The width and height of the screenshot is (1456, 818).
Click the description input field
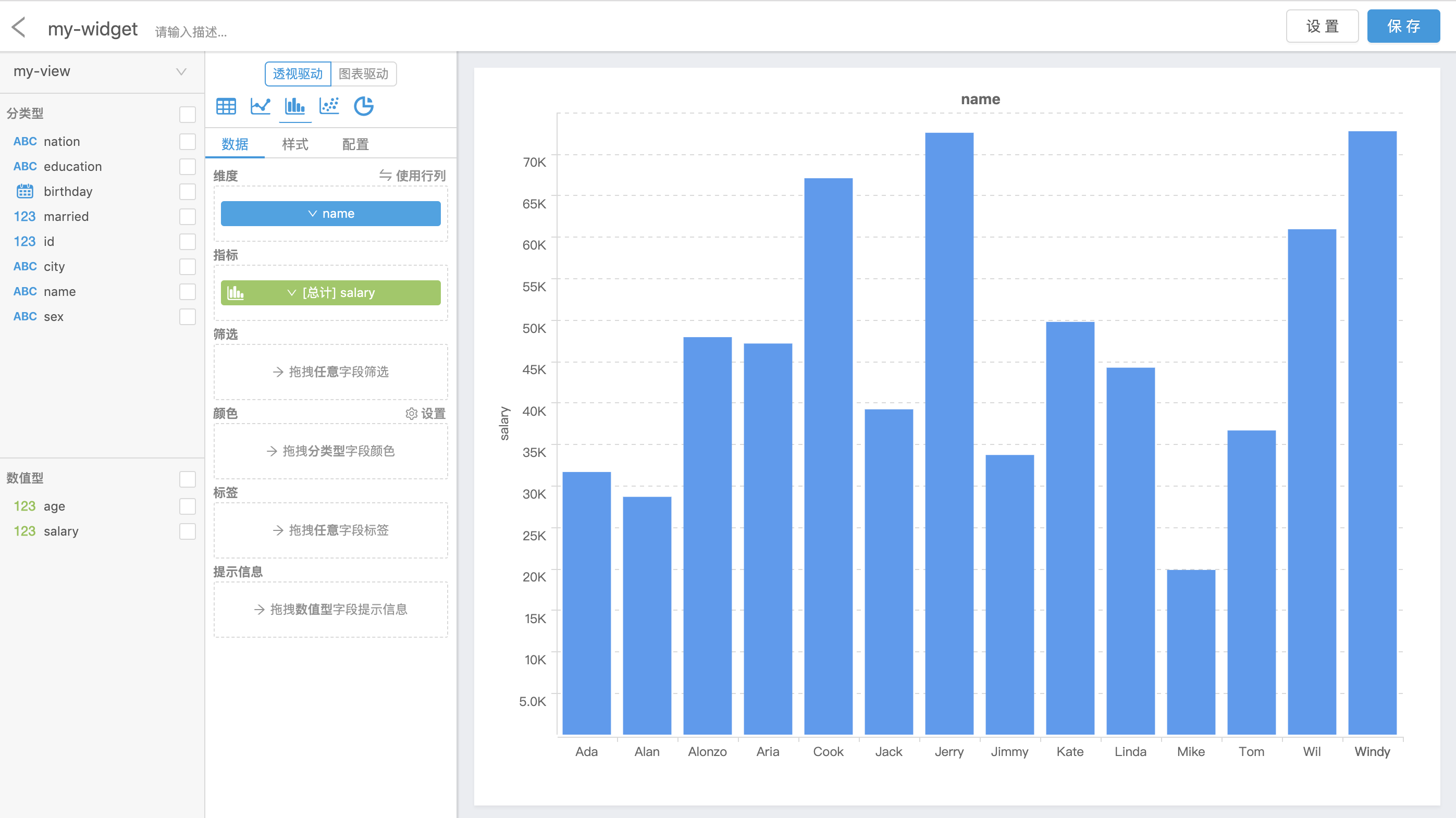click(x=191, y=32)
